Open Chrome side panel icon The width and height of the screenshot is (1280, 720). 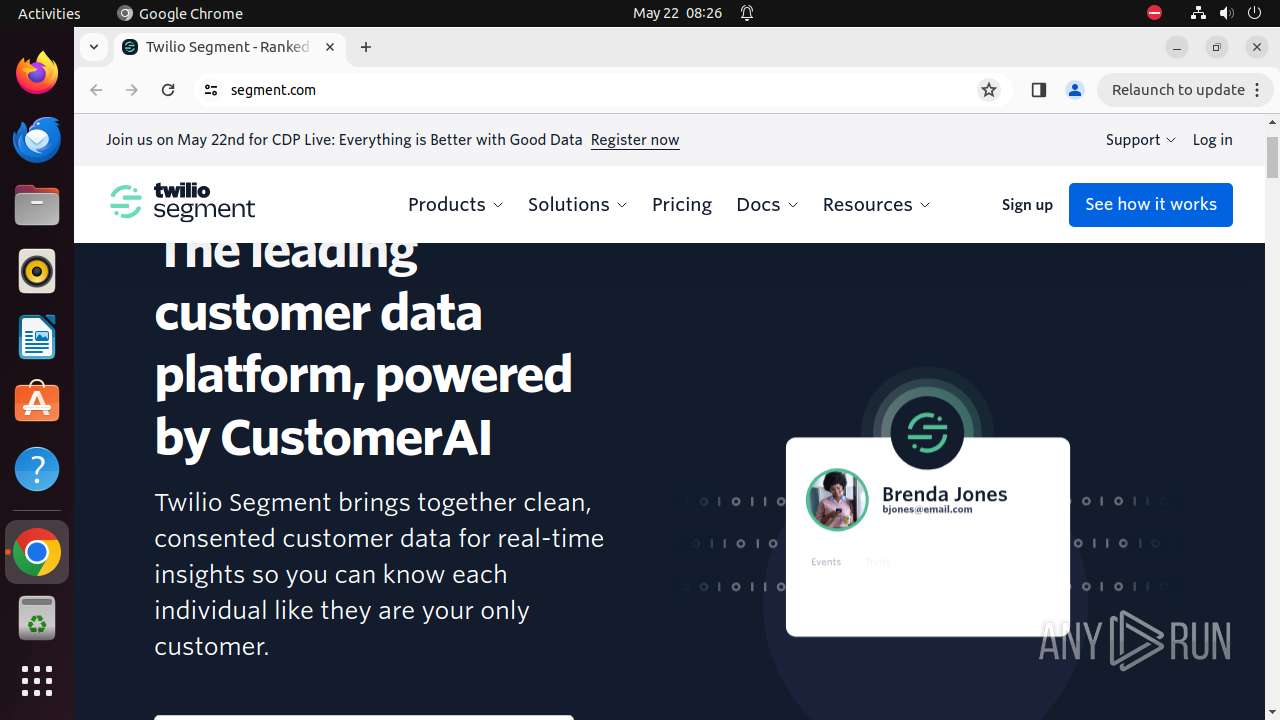[1038, 90]
